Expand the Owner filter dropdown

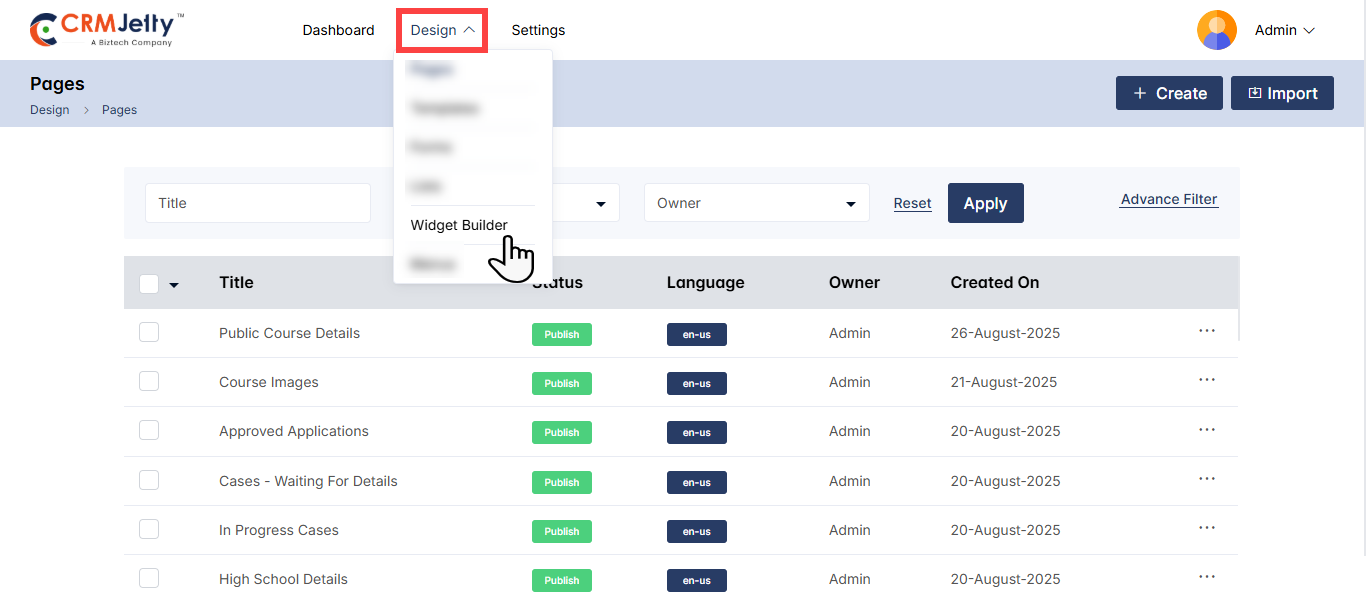[756, 203]
